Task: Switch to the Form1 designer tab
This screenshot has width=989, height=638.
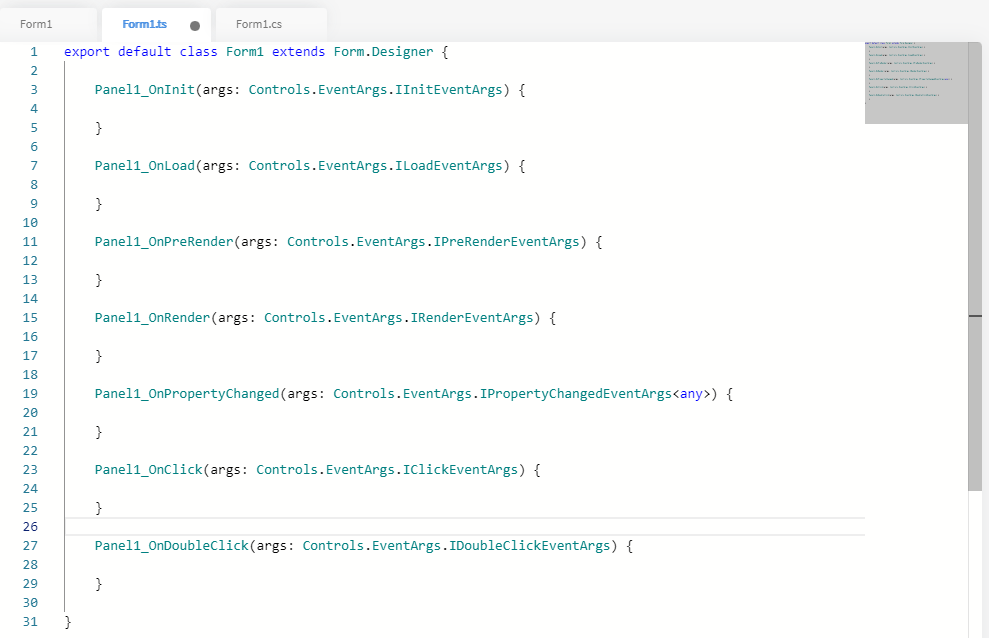Action: pyautogui.click(x=36, y=24)
